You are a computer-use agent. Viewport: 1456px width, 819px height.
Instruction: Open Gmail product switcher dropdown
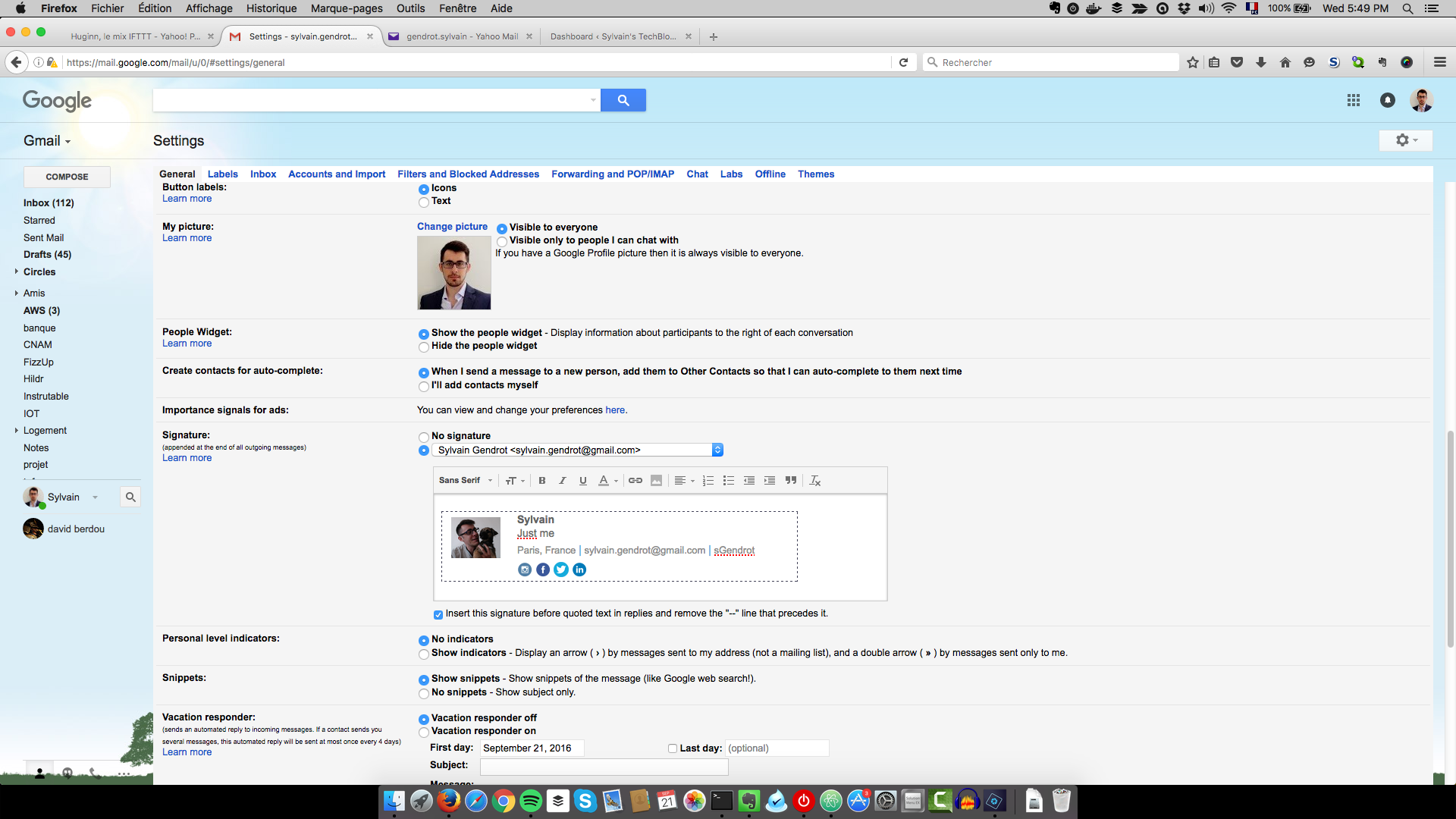click(47, 141)
